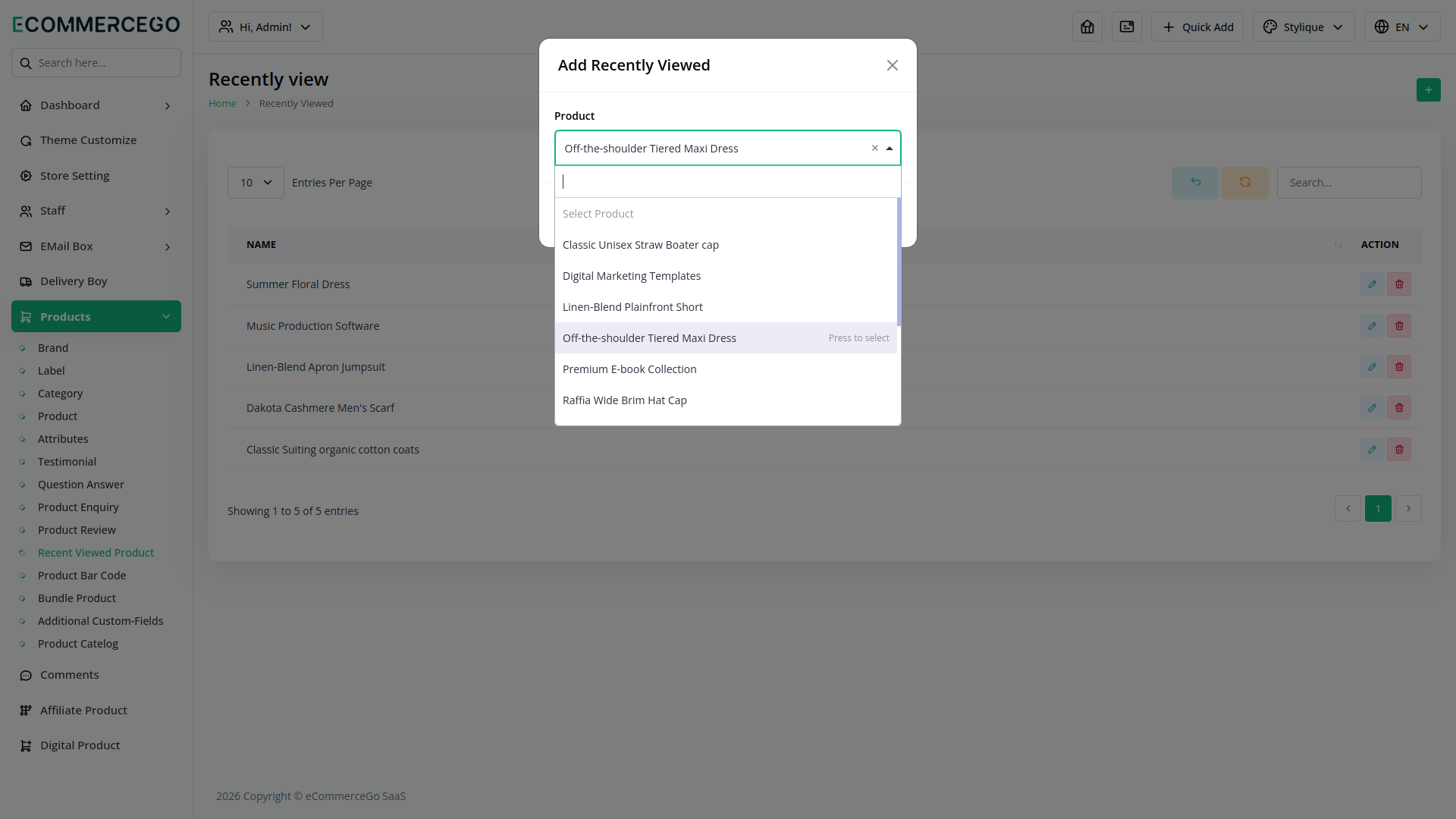
Task: Select Linen-Blend Plainfront Short option
Action: tap(726, 307)
